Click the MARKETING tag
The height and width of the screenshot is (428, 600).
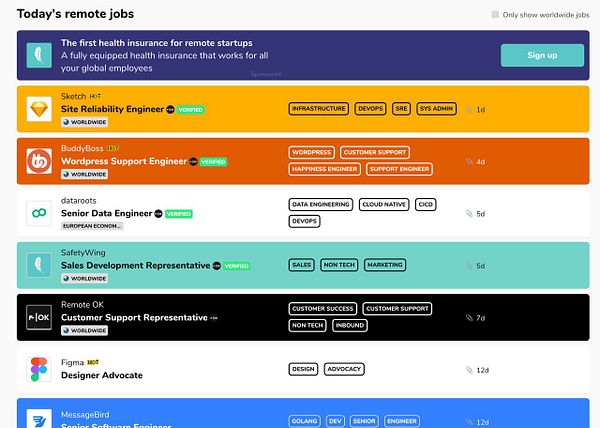tap(384, 265)
